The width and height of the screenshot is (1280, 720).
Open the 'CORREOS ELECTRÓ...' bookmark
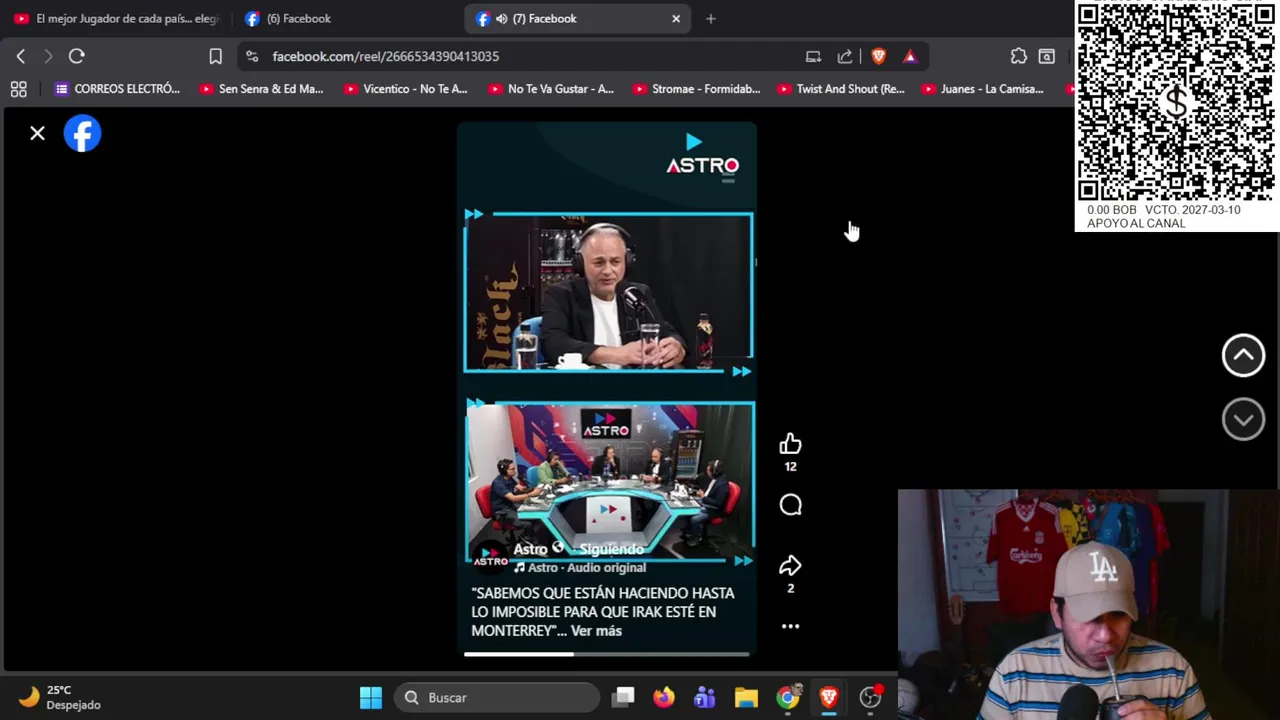pyautogui.click(x=117, y=89)
